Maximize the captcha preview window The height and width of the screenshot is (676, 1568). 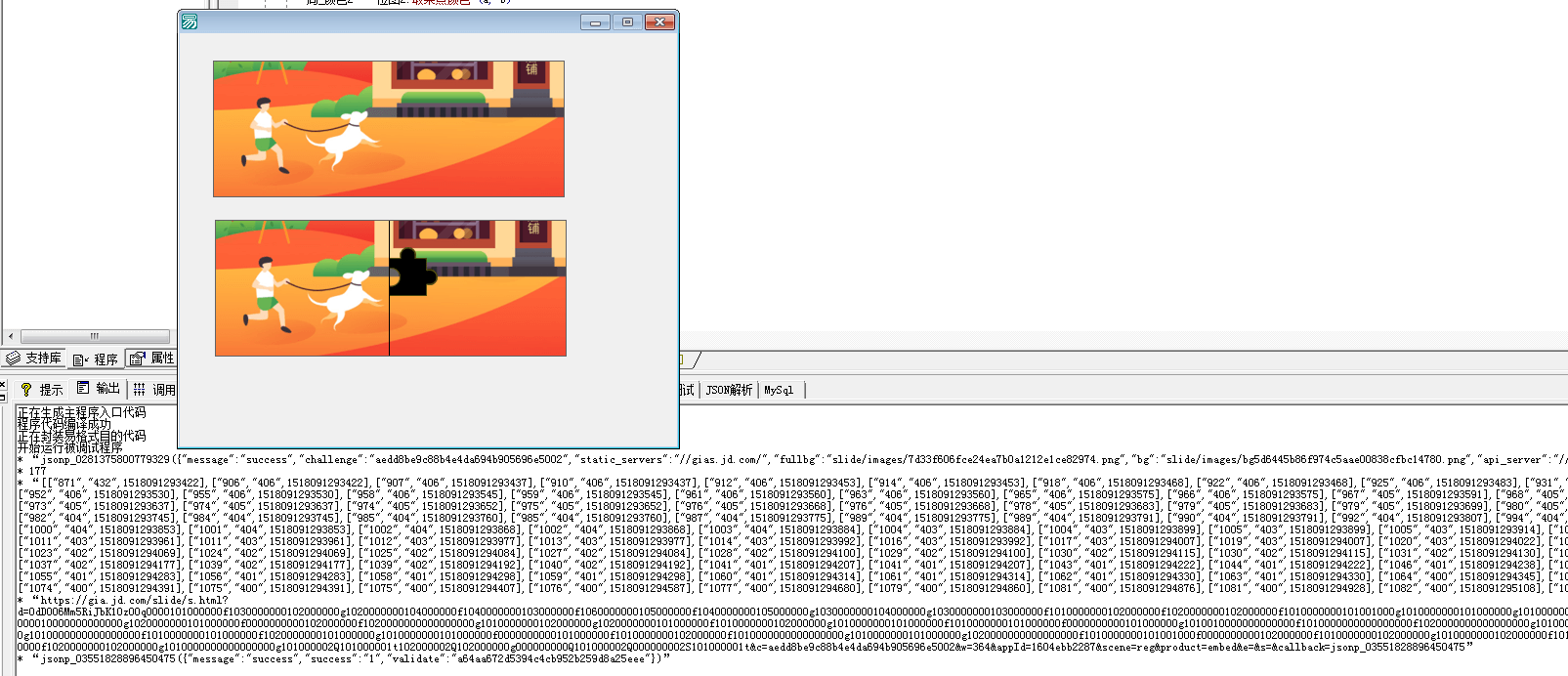(627, 21)
